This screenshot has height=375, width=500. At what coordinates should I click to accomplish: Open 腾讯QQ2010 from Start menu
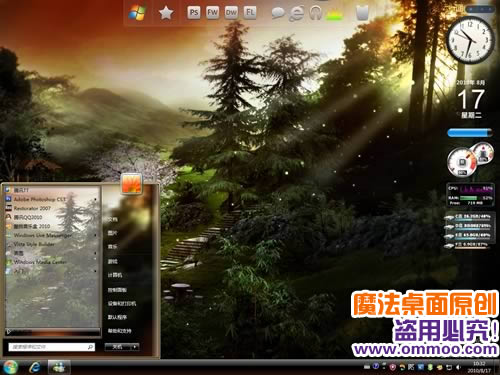52,217
